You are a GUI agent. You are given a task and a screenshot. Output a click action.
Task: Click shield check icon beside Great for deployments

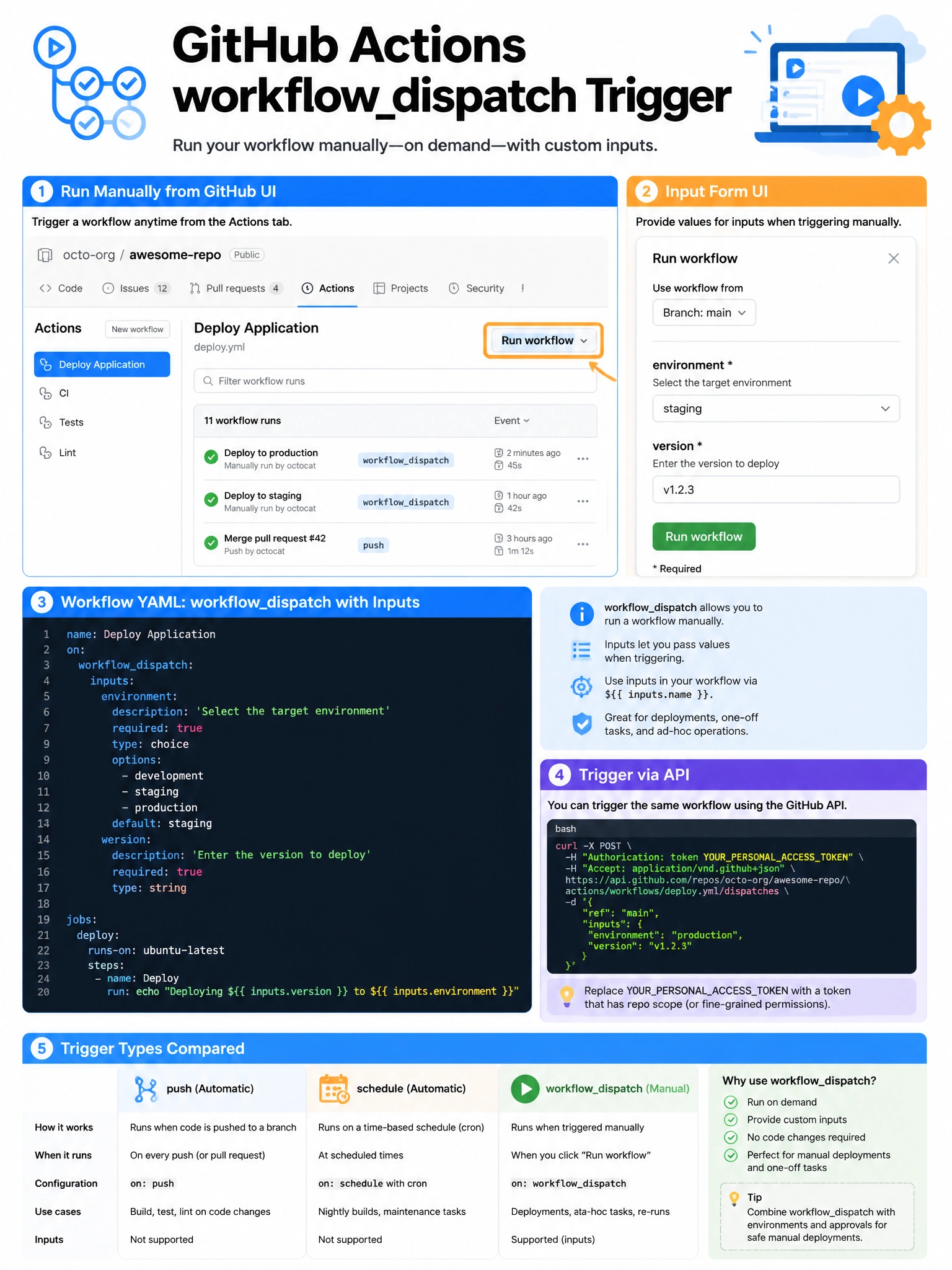click(x=581, y=724)
